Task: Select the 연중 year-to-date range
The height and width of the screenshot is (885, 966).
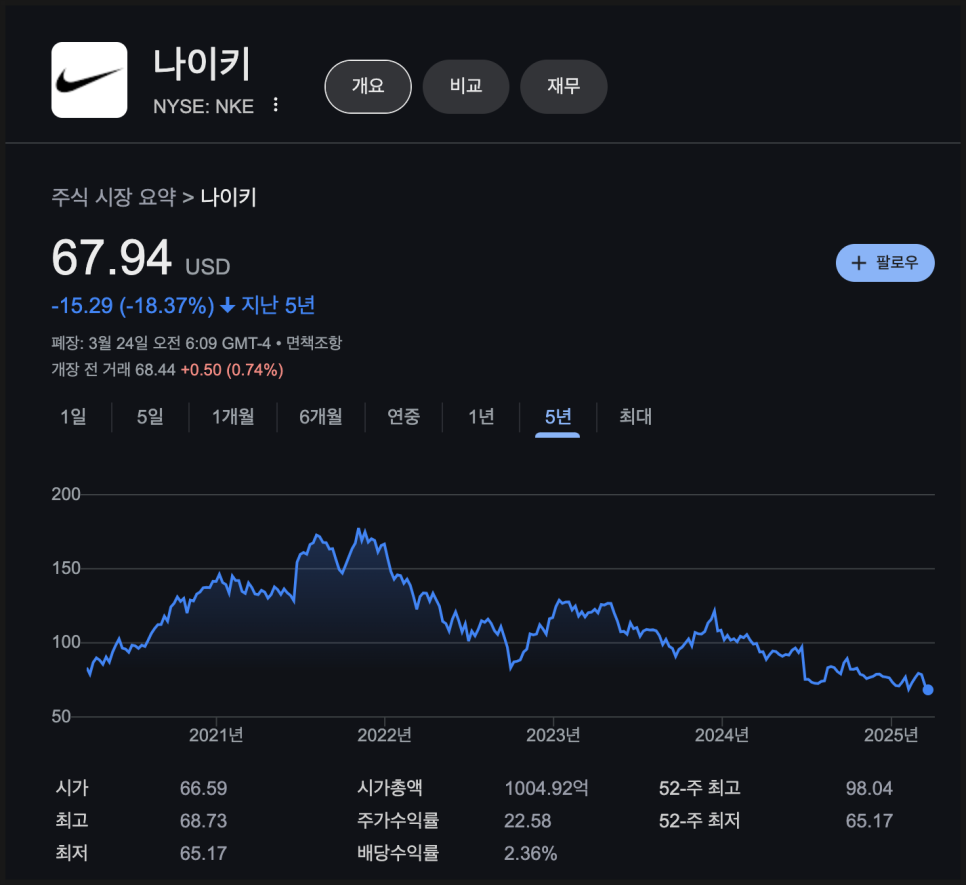Action: pos(404,417)
